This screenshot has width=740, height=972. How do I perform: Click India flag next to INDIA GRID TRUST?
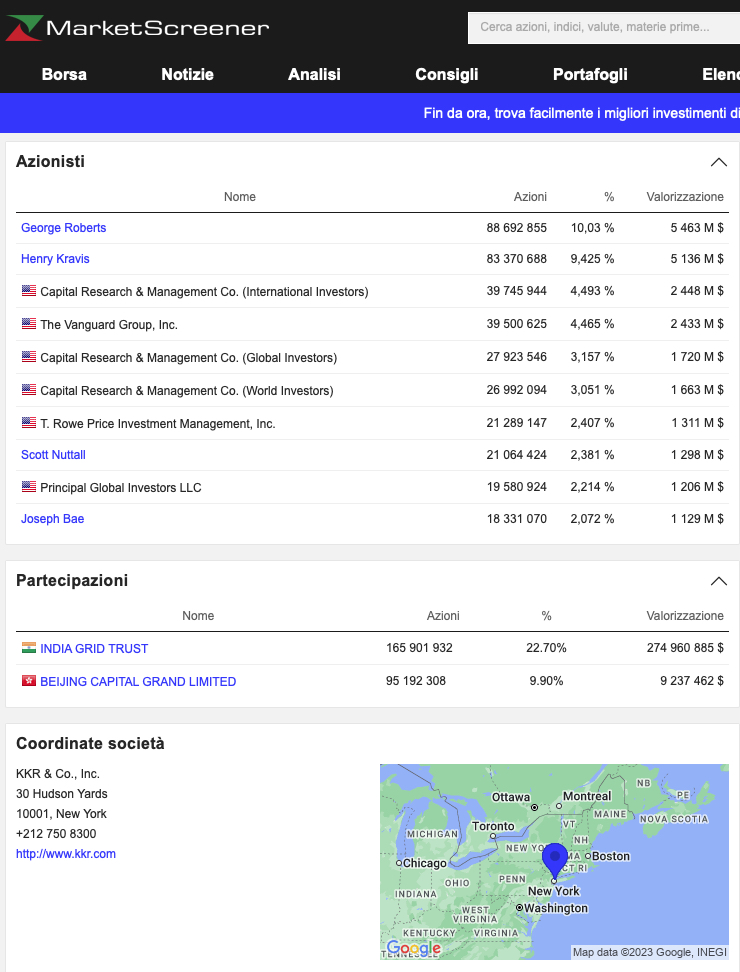(x=29, y=647)
